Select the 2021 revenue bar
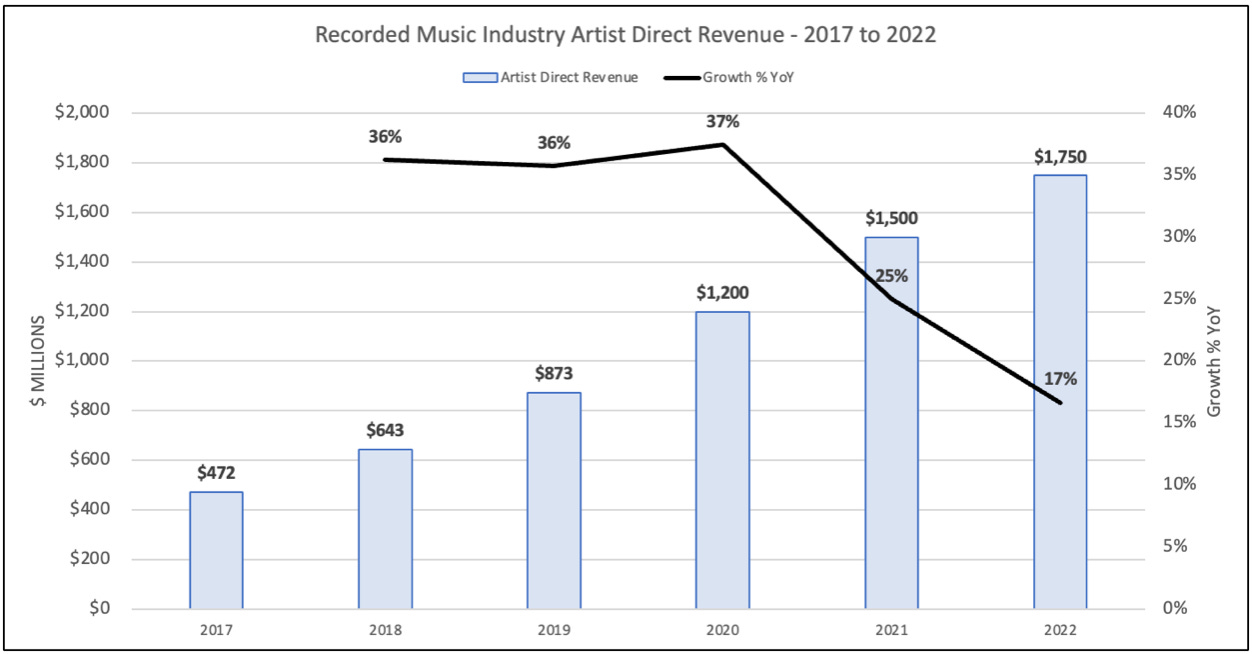The height and width of the screenshot is (654, 1252). coord(891,420)
